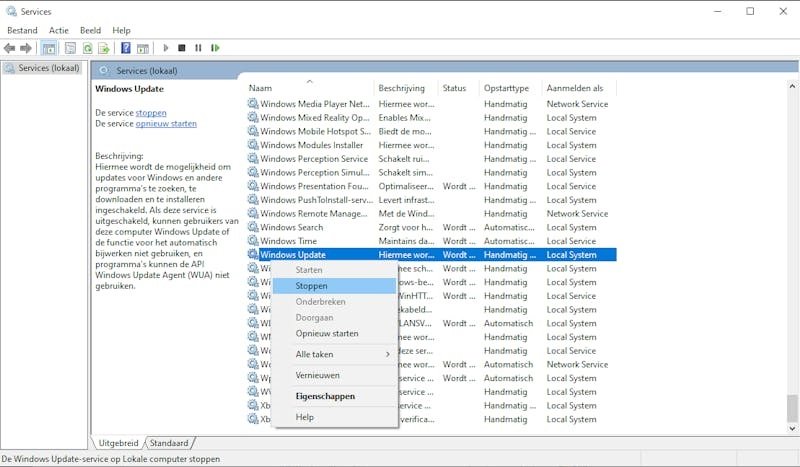Choose Vernieuwen in the context menu
This screenshot has width=800, height=467.
point(334,375)
